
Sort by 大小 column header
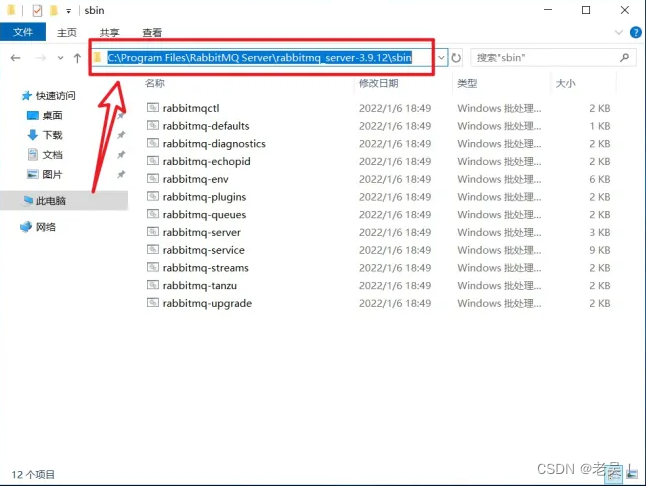(x=565, y=83)
